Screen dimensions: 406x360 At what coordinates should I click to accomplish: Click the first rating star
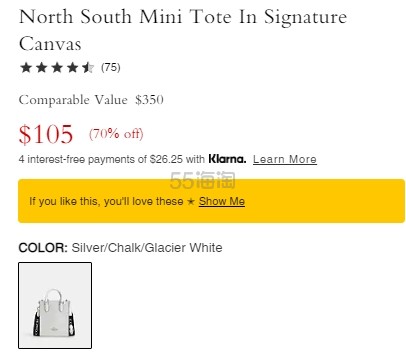(26, 68)
